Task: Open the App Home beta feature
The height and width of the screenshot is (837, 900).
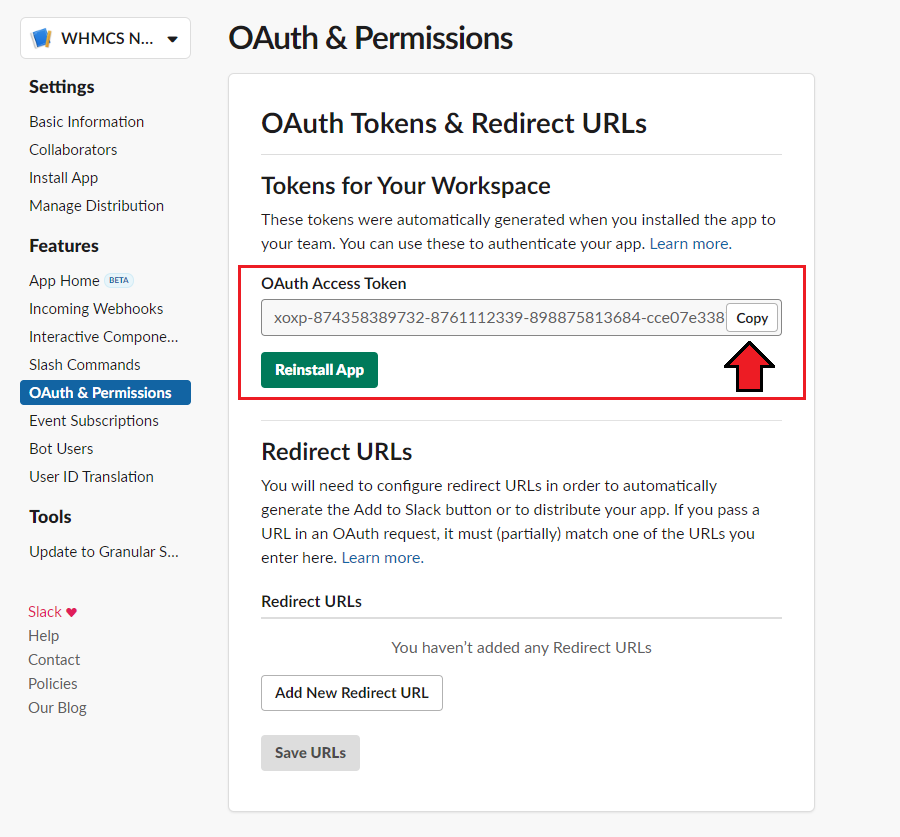Action: pos(64,281)
